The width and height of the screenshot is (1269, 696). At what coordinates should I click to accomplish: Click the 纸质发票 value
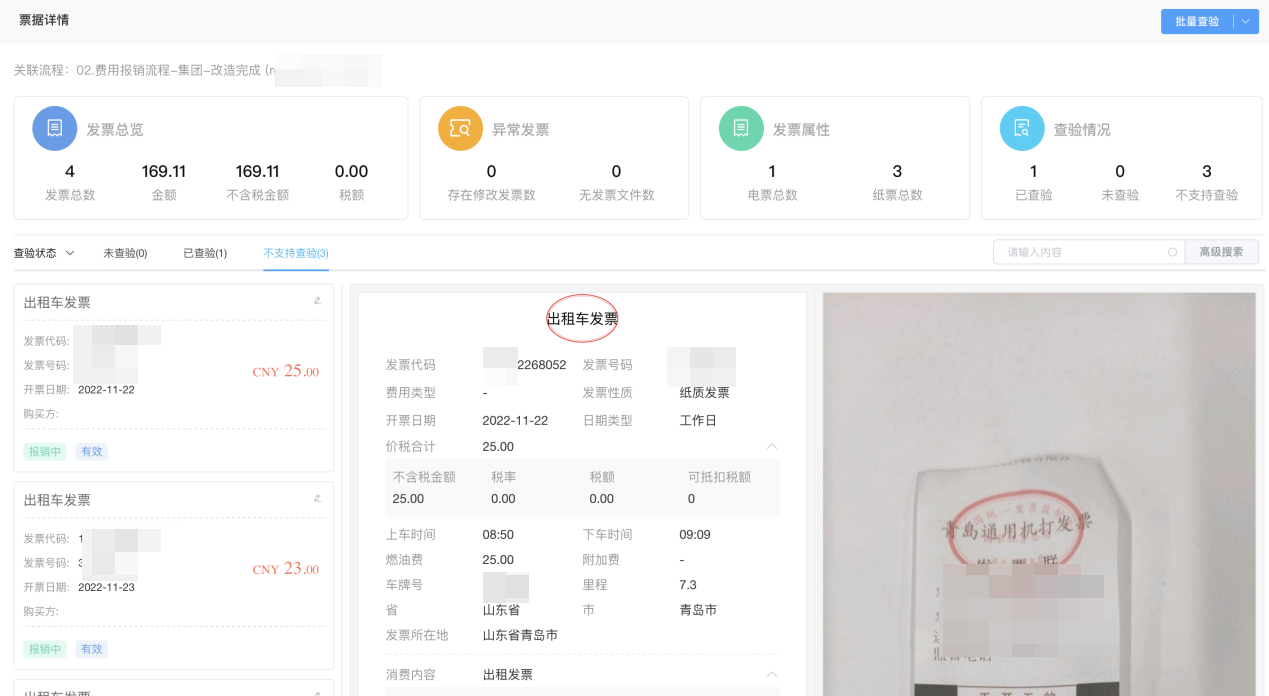[705, 393]
